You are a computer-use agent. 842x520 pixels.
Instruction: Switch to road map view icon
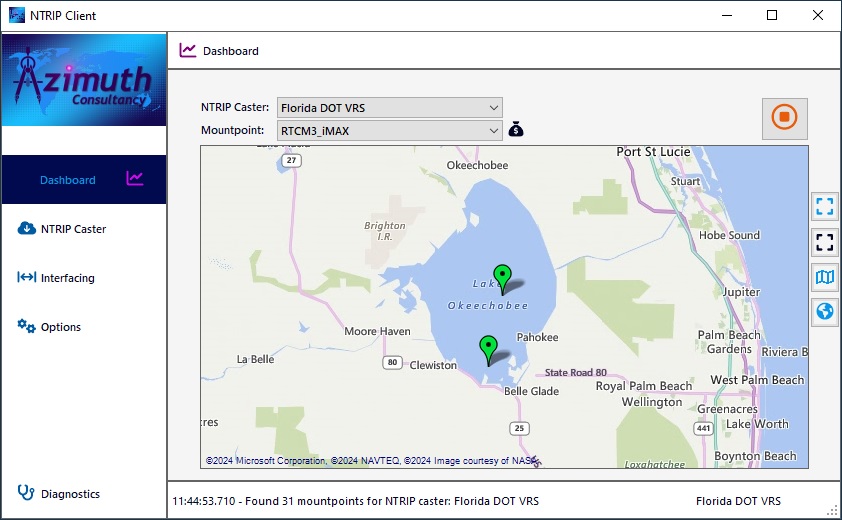pyautogui.click(x=824, y=277)
